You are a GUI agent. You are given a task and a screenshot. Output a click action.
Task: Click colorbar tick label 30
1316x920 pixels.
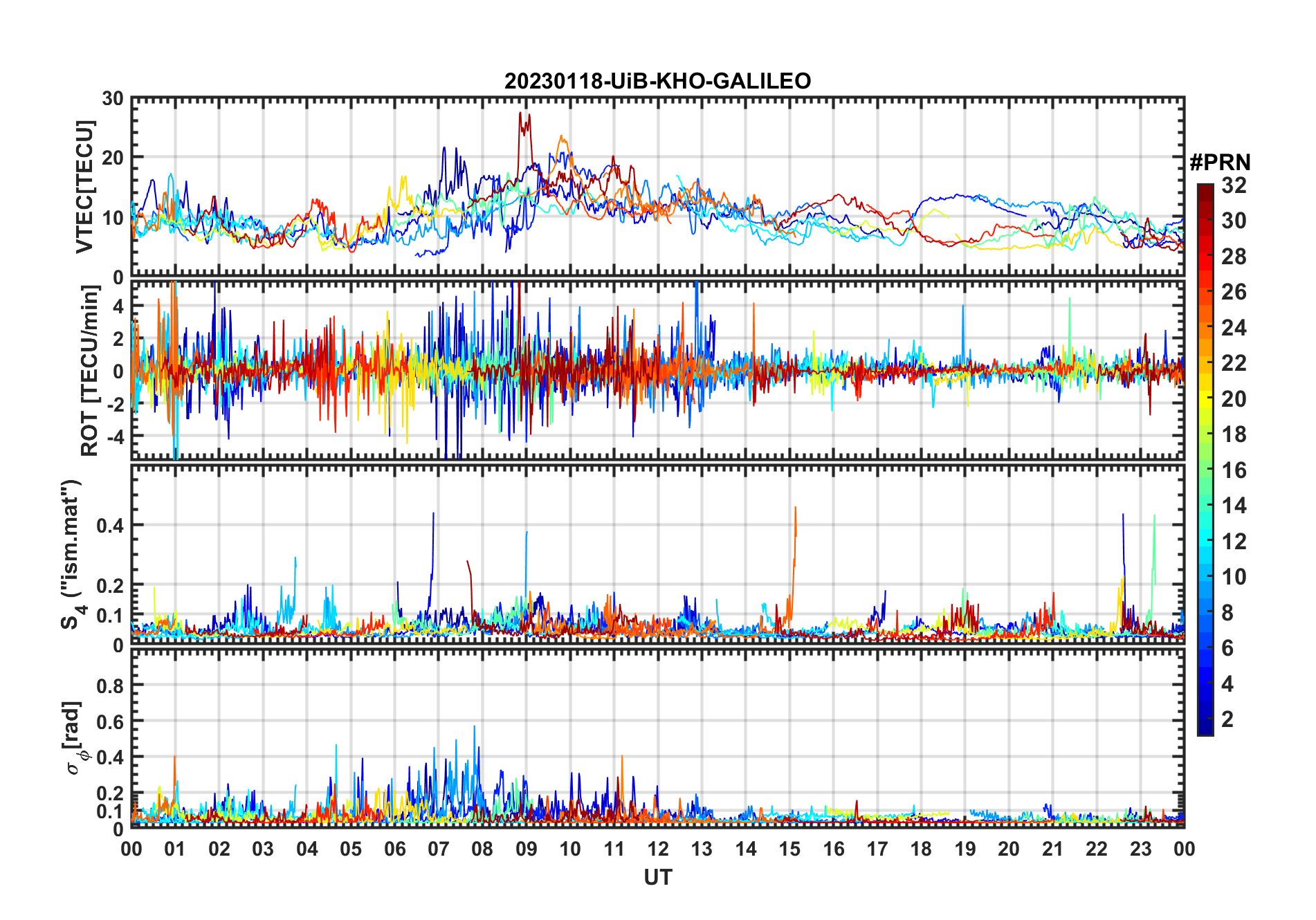[x=1234, y=221]
